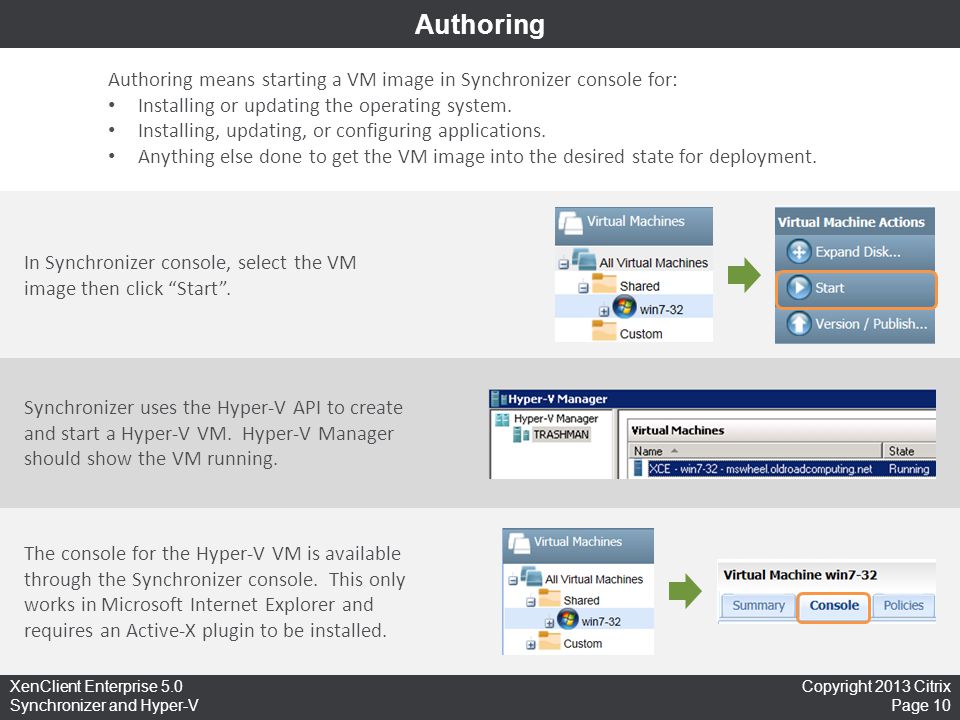960x720 pixels.
Task: Click the Virtual Machines header icon in the lower panel
Action: (x=518, y=543)
